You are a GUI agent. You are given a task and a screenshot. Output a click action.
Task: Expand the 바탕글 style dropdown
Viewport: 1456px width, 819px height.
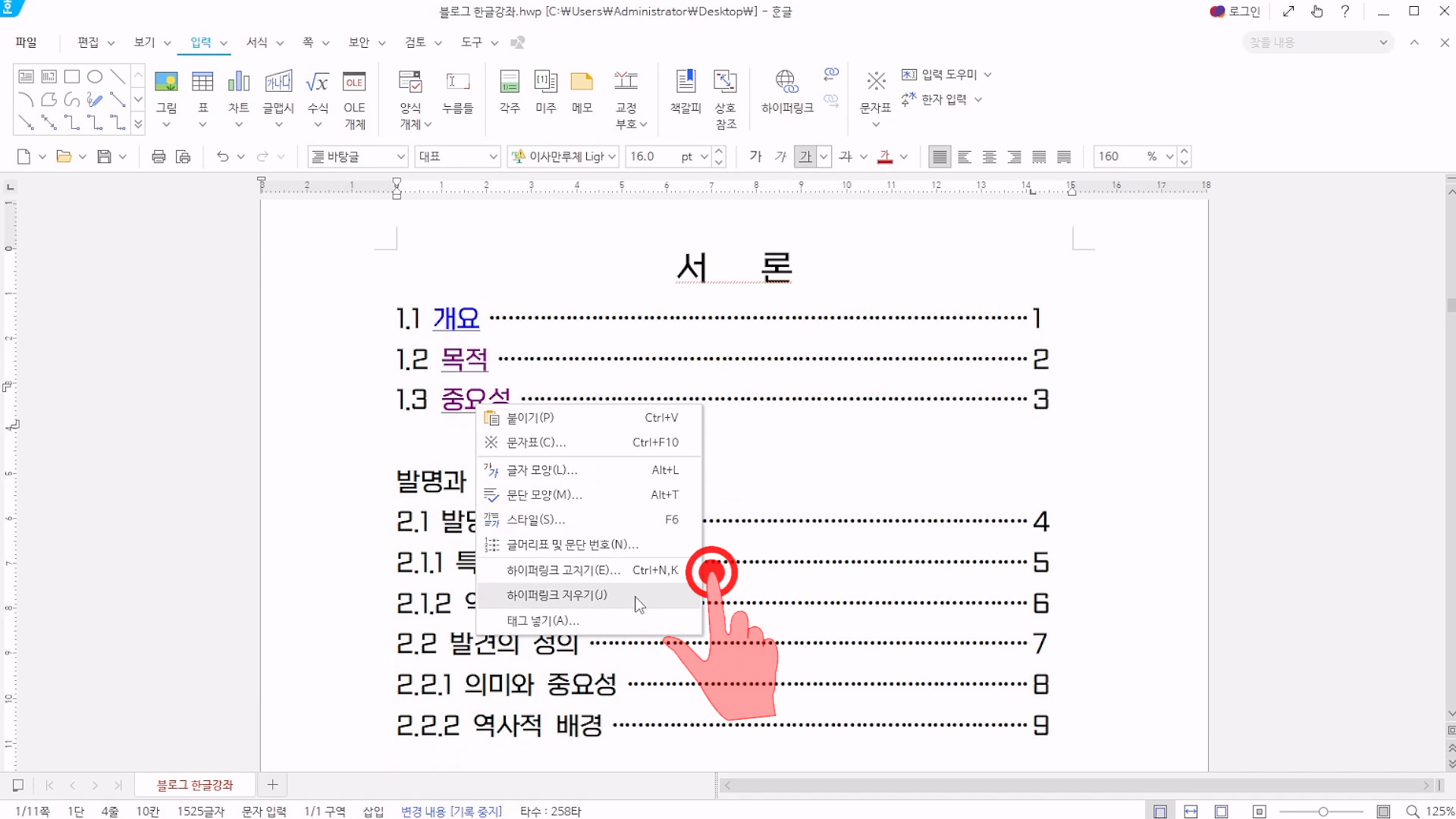click(401, 156)
